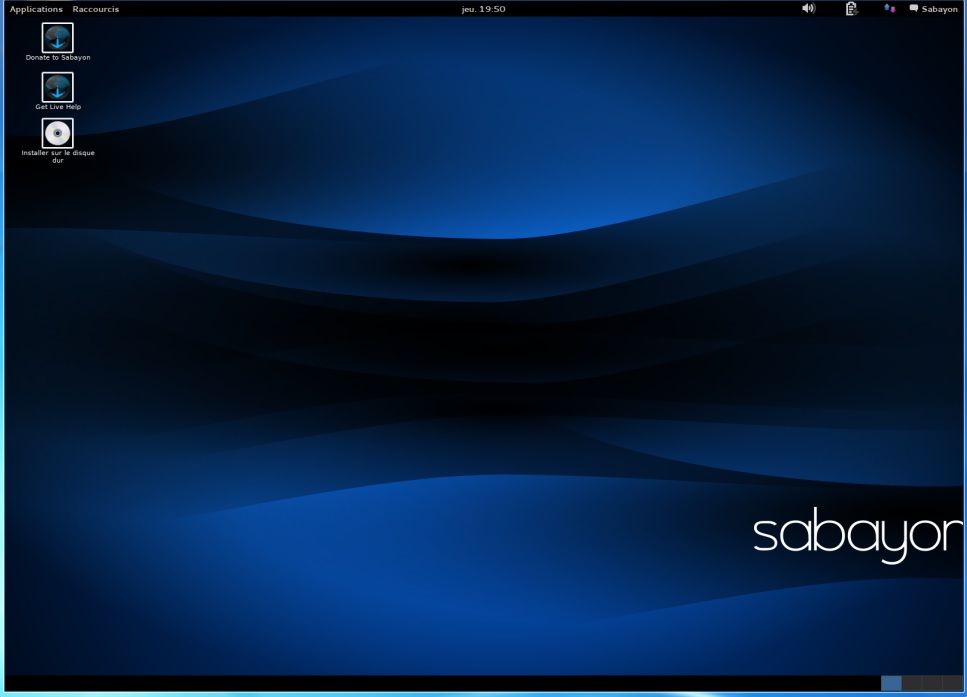Click the battery power indicator icon
The width and height of the screenshot is (967, 697).
(x=852, y=9)
